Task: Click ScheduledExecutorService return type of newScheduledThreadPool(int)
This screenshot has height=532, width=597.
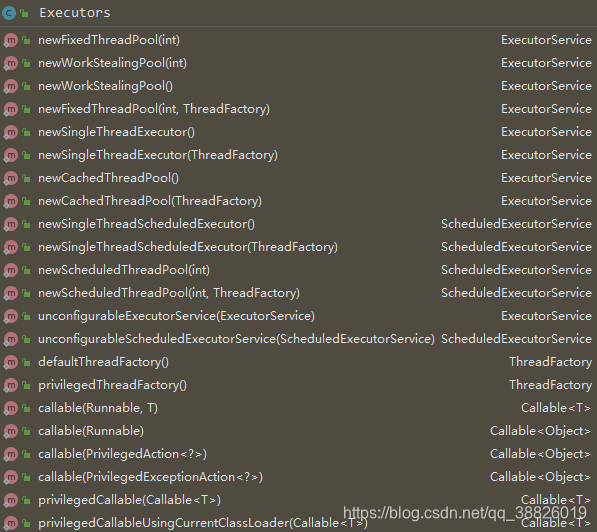Action: (x=517, y=270)
